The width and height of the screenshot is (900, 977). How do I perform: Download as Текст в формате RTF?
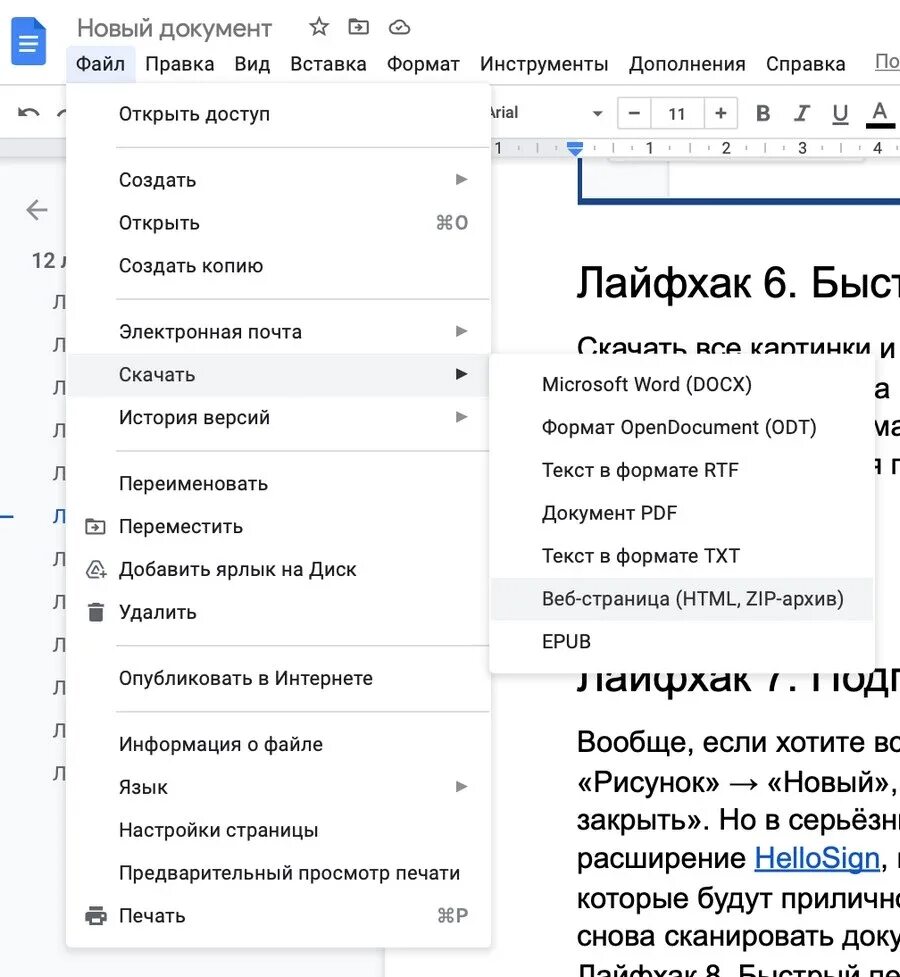(x=682, y=470)
